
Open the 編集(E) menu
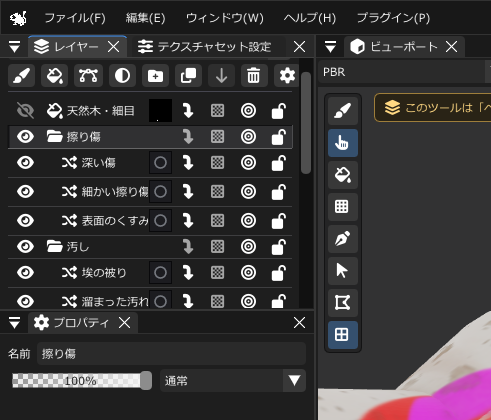145,18
